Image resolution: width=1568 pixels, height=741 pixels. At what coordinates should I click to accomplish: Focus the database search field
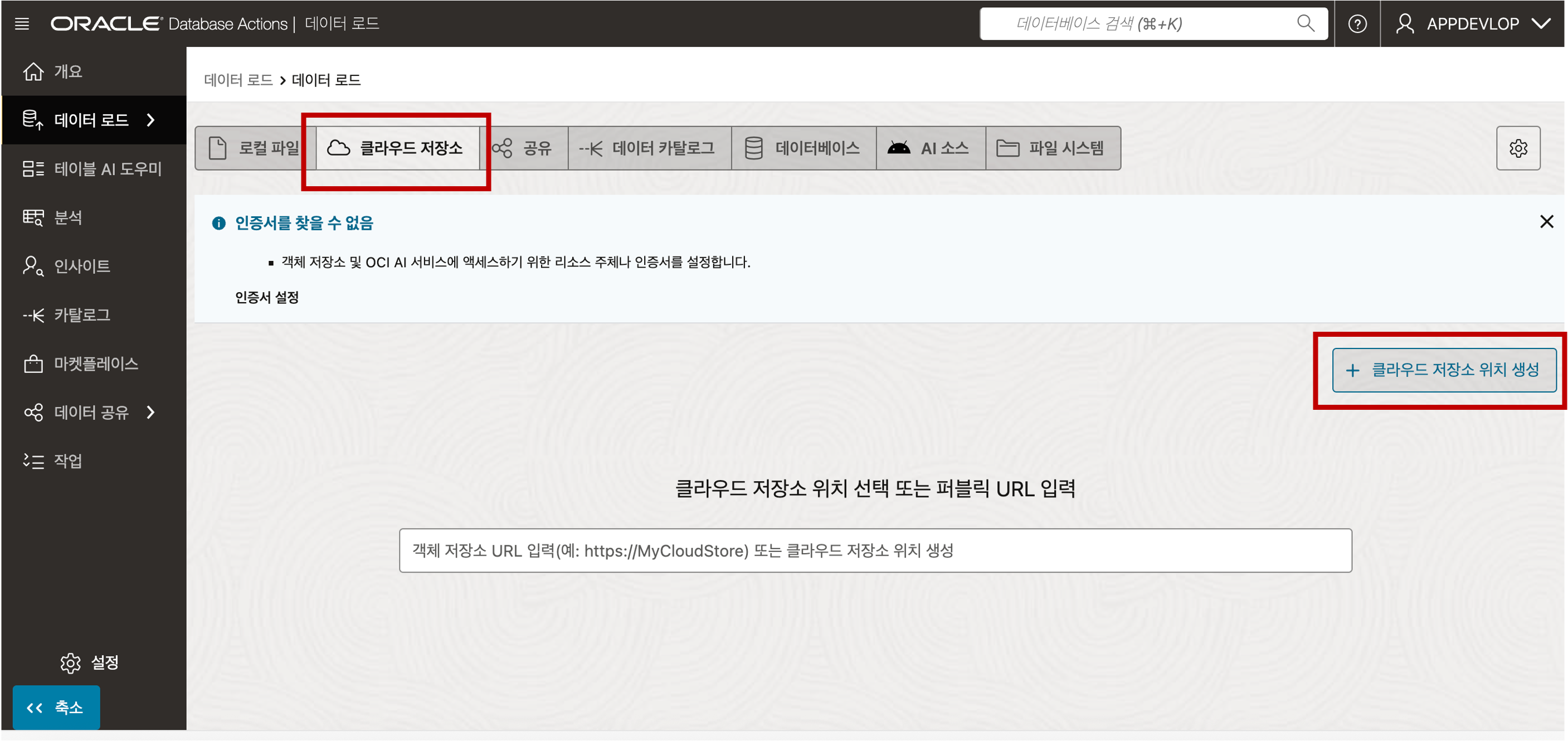1153,24
